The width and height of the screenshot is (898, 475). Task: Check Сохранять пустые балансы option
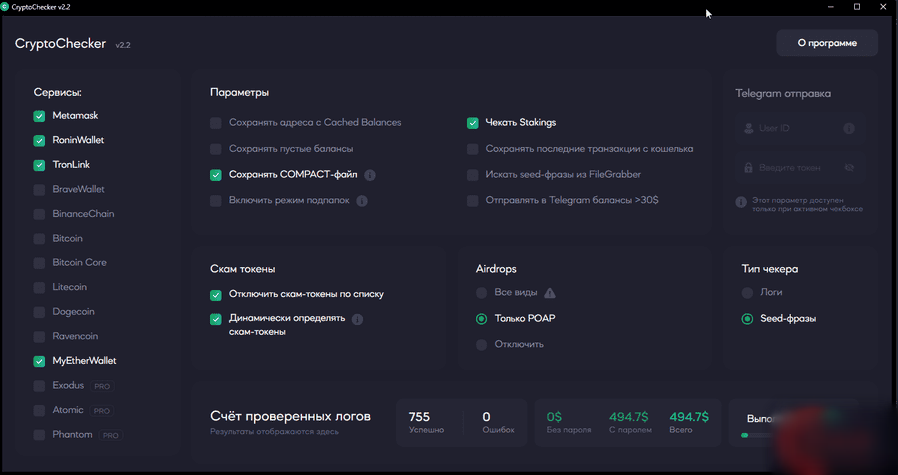[x=215, y=149]
